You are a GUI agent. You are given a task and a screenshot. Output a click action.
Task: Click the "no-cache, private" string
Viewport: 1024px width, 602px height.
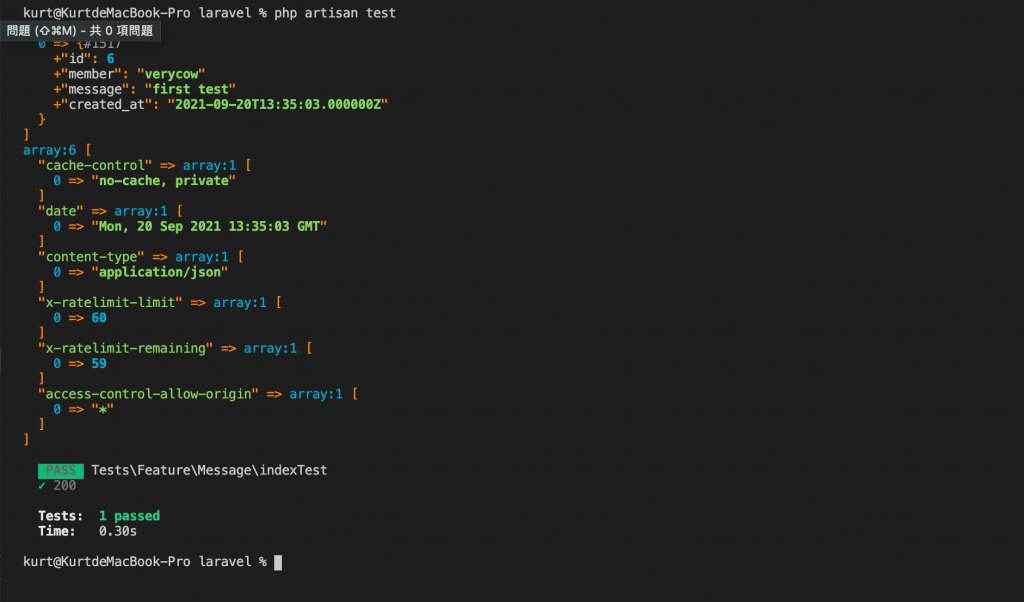tap(163, 181)
